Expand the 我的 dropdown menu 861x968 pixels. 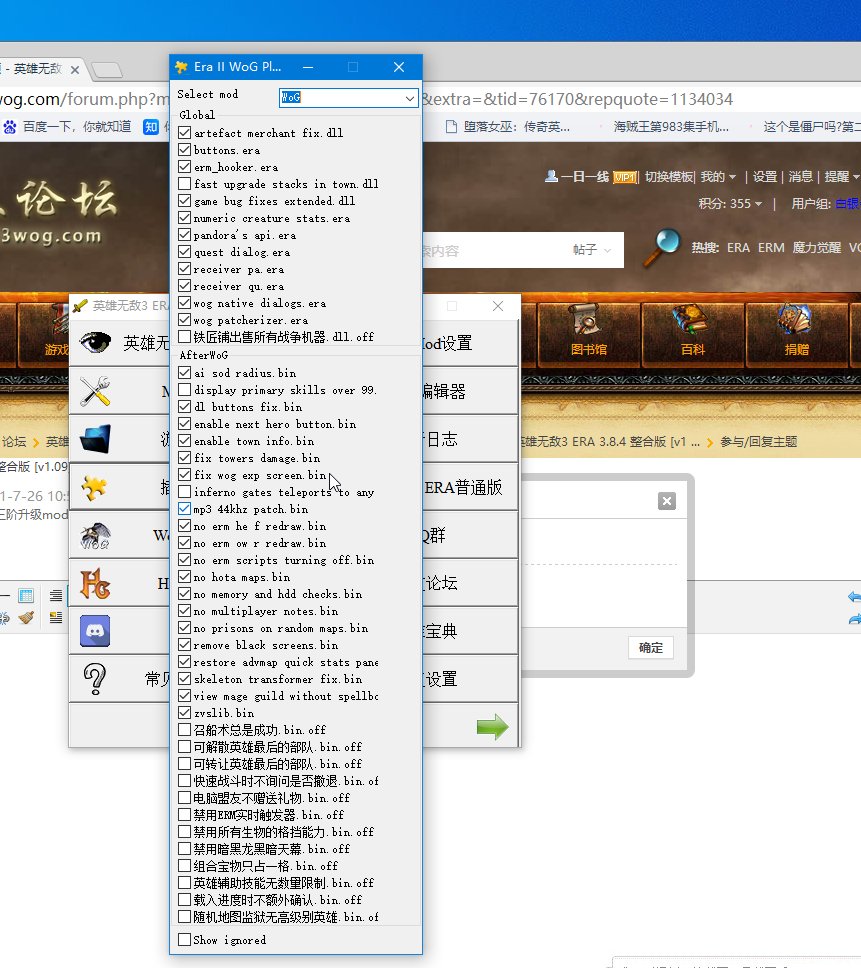pyautogui.click(x=718, y=177)
